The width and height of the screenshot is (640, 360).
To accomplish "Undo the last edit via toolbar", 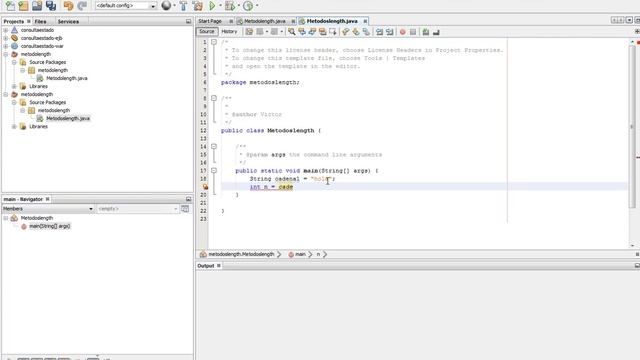I will tap(68, 6).
